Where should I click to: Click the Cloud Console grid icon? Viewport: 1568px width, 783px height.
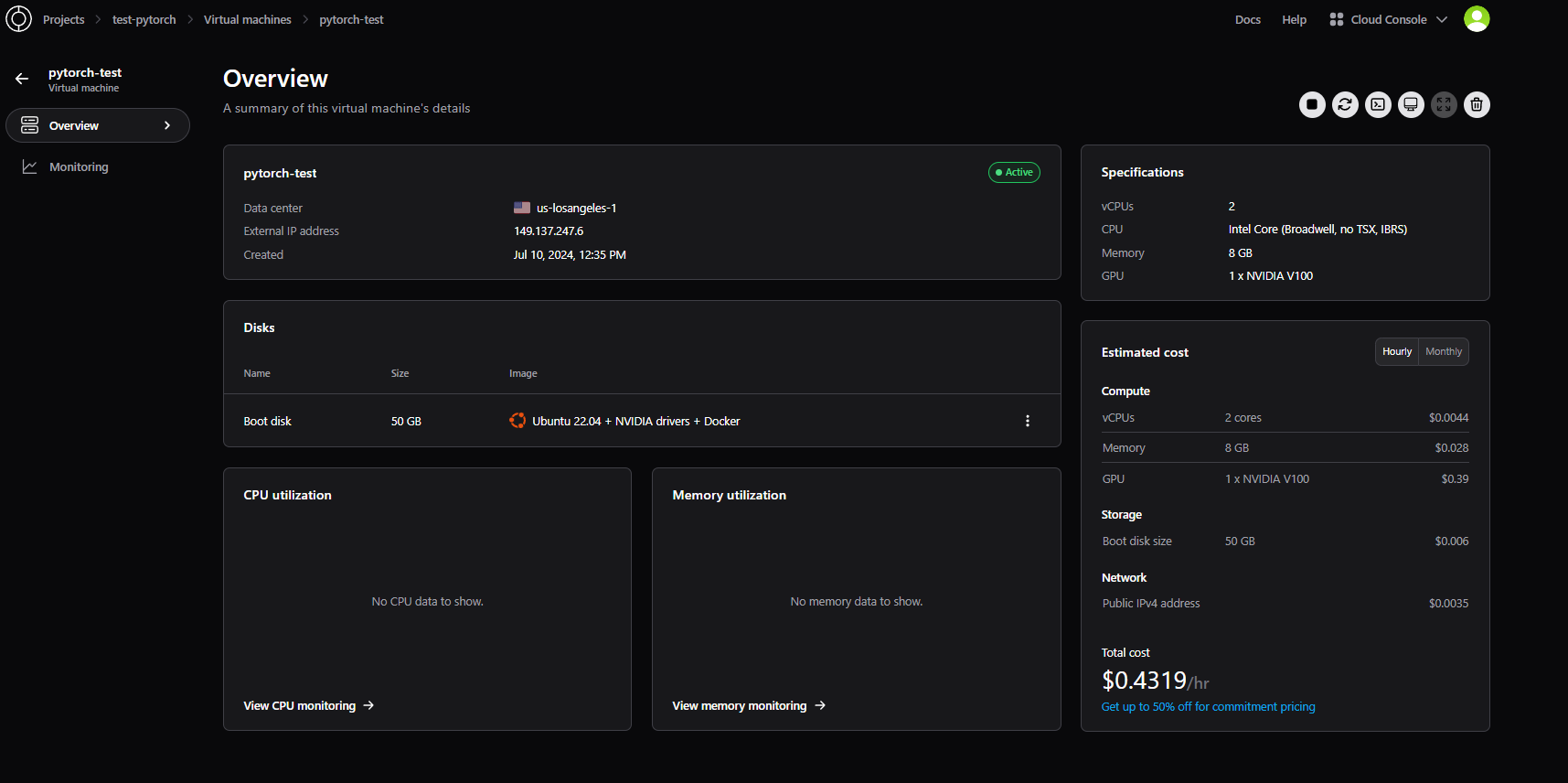pos(1336,19)
